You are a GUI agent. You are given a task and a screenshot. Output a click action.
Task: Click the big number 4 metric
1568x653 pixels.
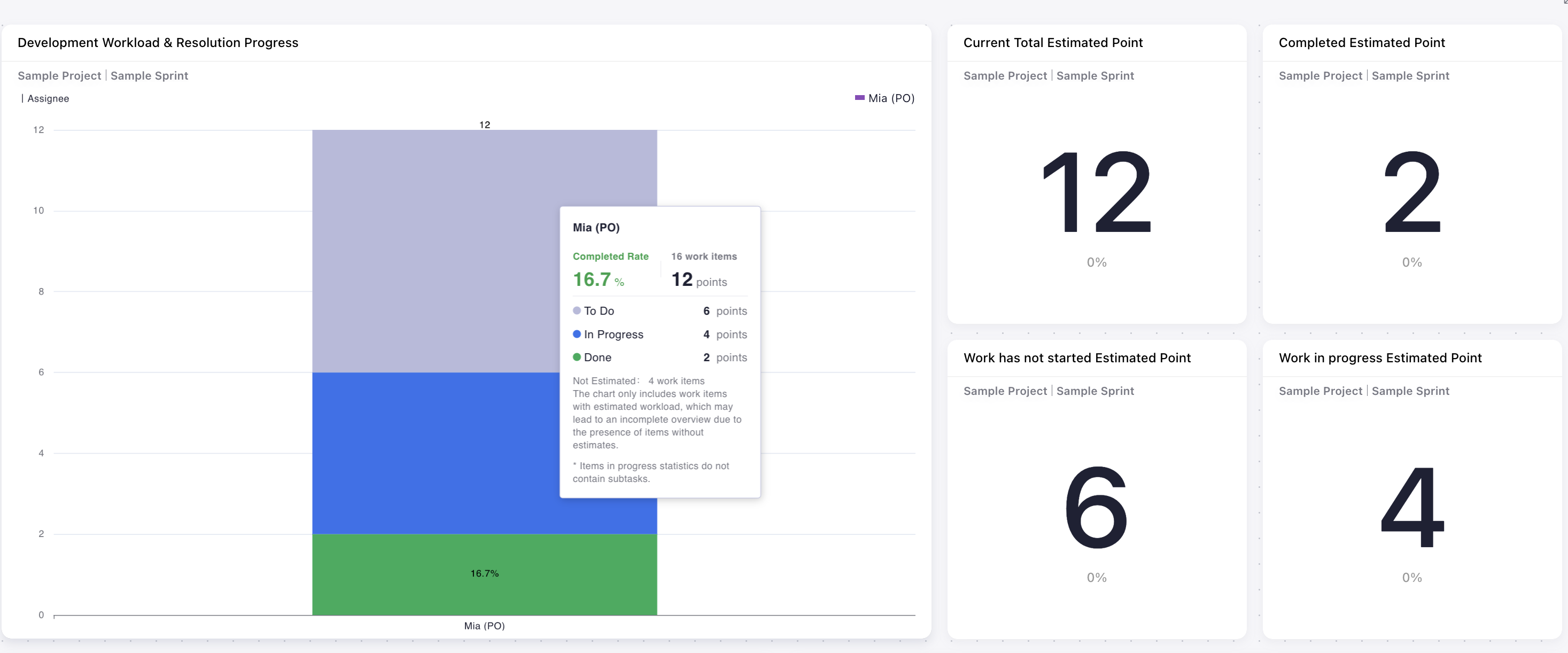pyautogui.click(x=1411, y=508)
